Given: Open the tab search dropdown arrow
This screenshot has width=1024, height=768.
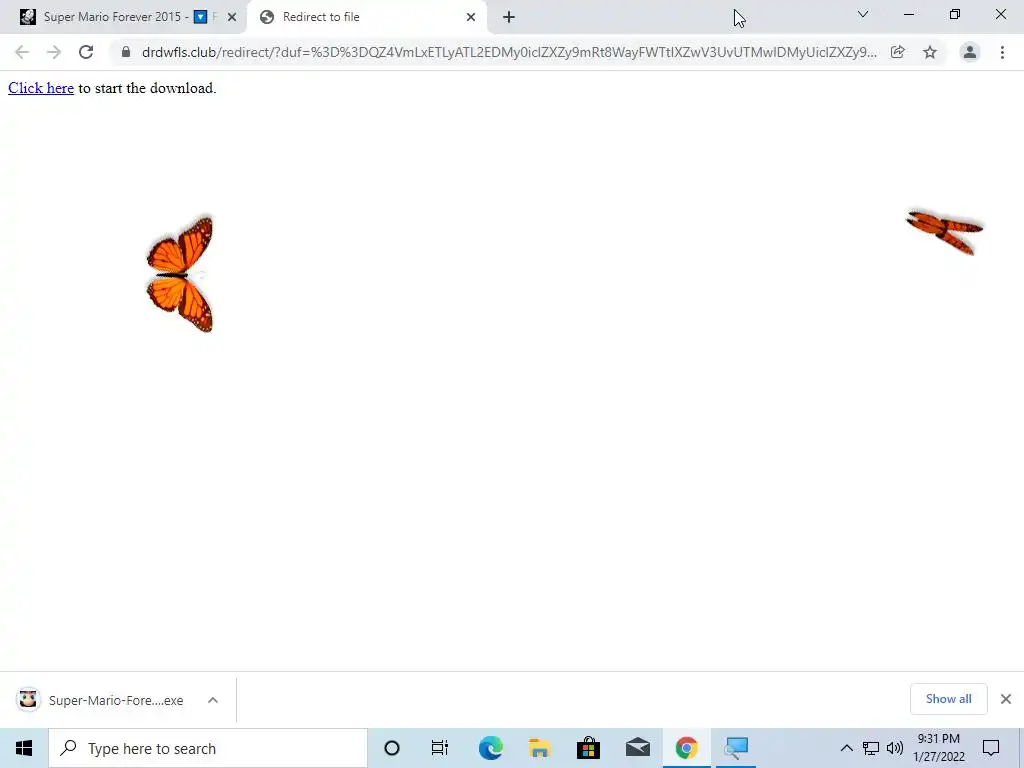Looking at the screenshot, I should point(863,14).
